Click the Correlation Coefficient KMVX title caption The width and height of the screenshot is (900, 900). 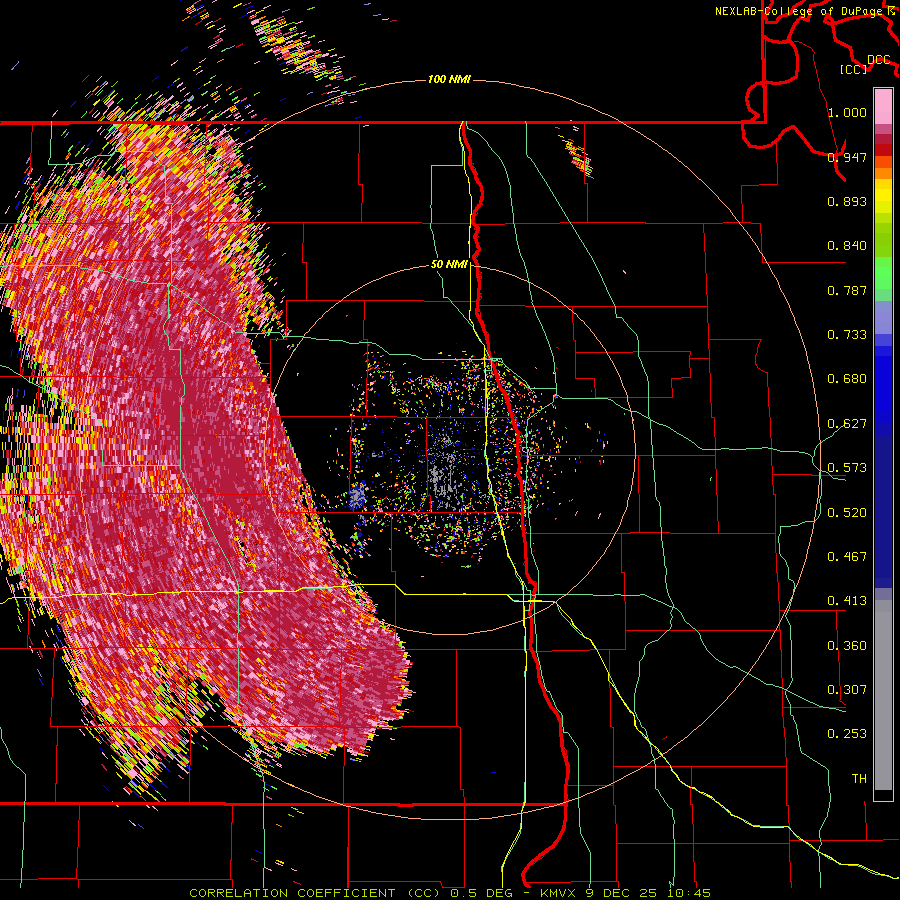[450, 893]
